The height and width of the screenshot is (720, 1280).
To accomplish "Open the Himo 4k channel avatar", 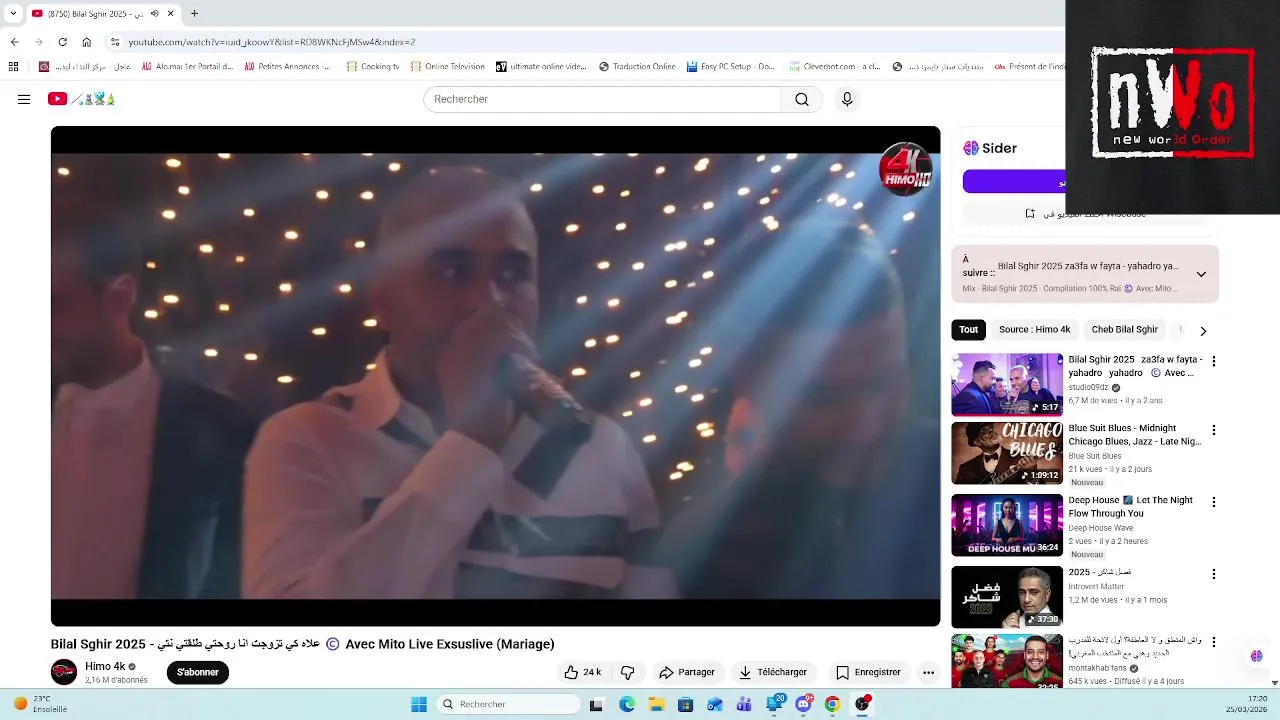I will pyautogui.click(x=64, y=672).
